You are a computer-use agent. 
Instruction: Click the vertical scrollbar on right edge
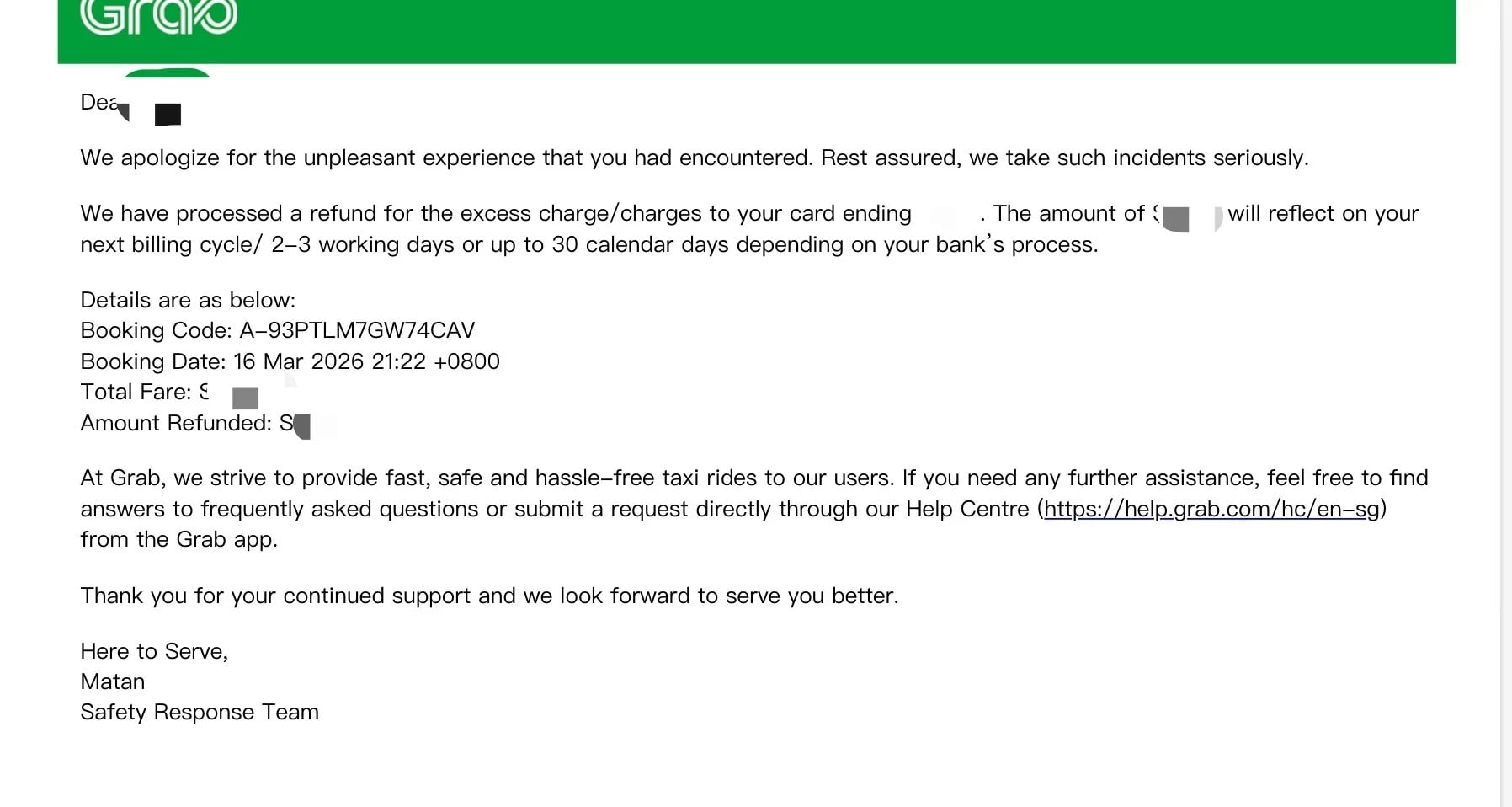[x=1505, y=403]
